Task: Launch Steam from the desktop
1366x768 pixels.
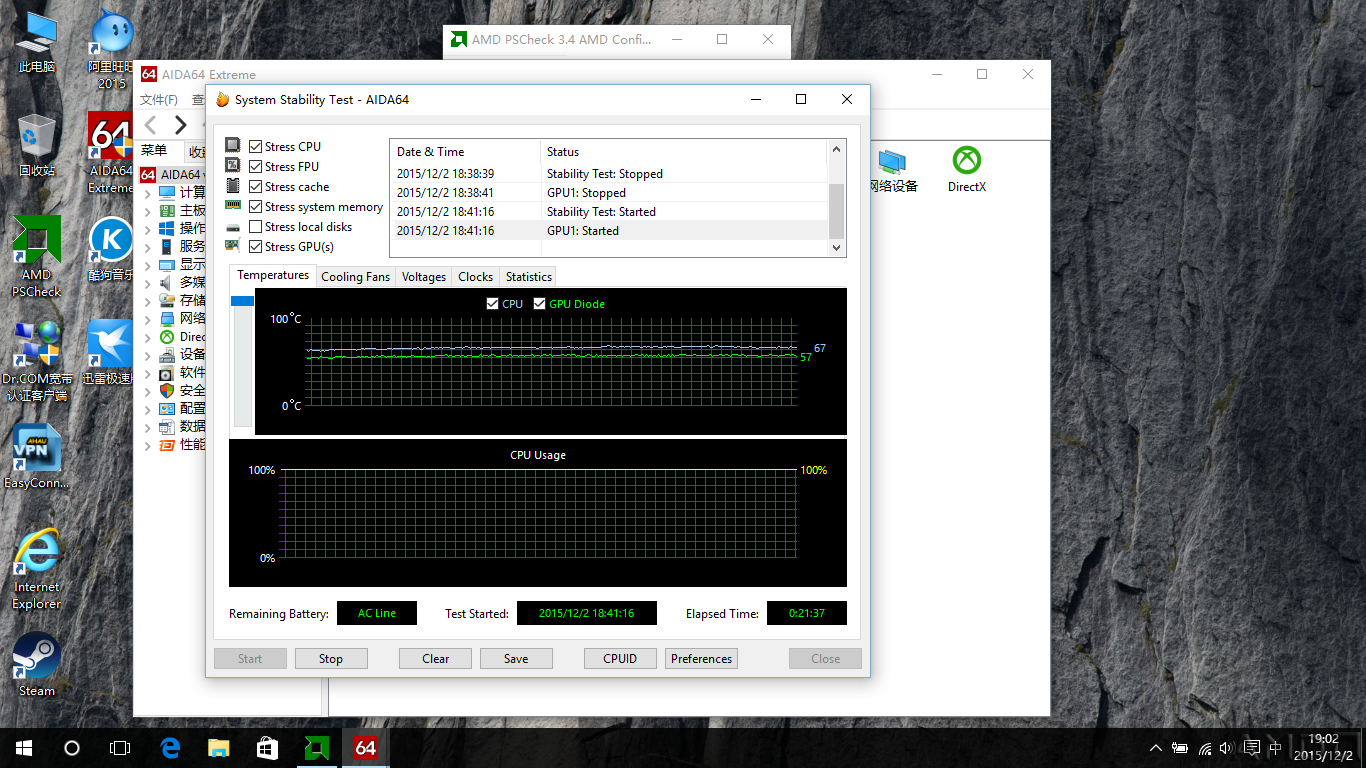Action: coord(37,664)
